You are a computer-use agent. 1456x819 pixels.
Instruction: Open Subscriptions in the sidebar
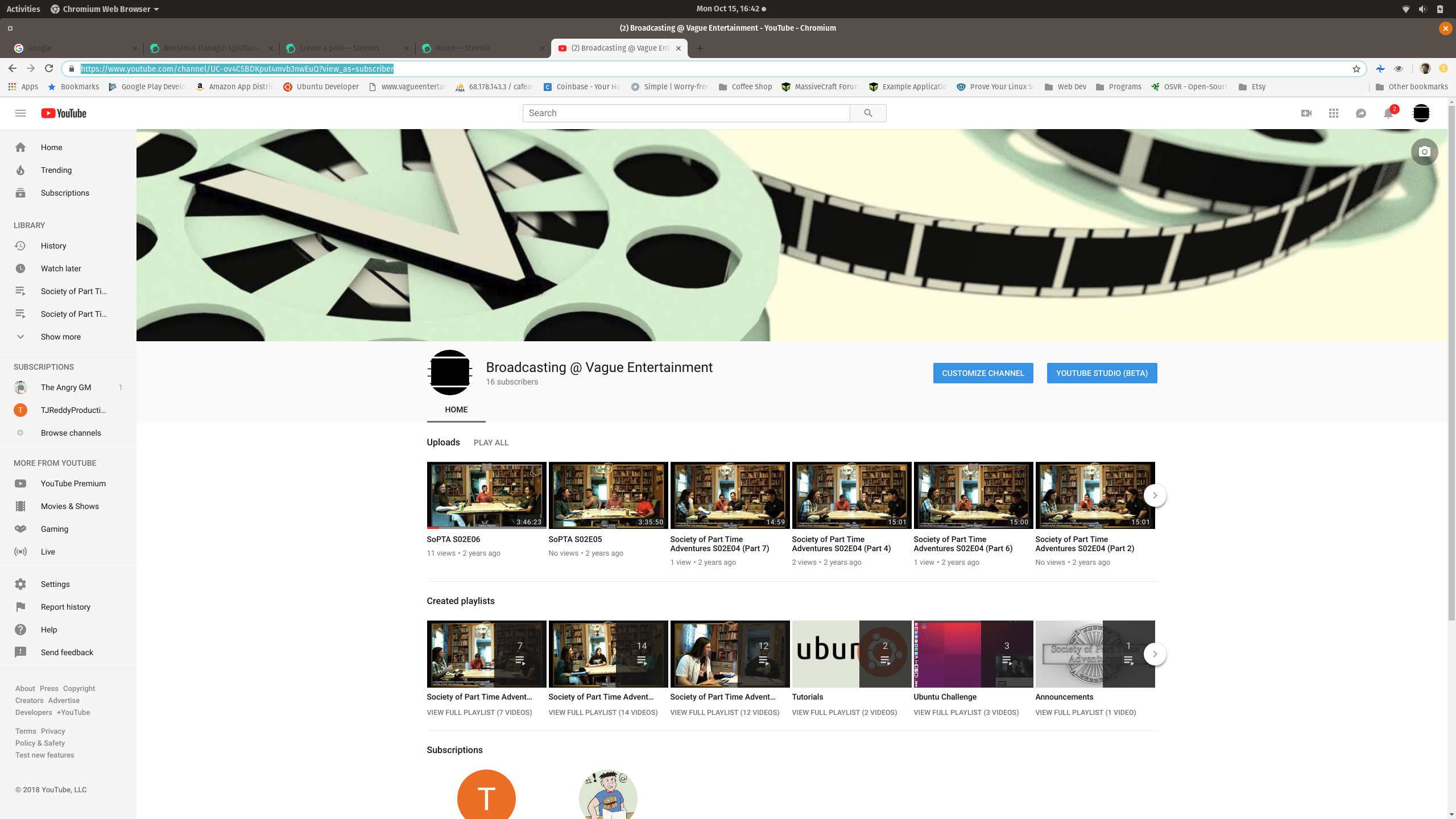click(68, 193)
